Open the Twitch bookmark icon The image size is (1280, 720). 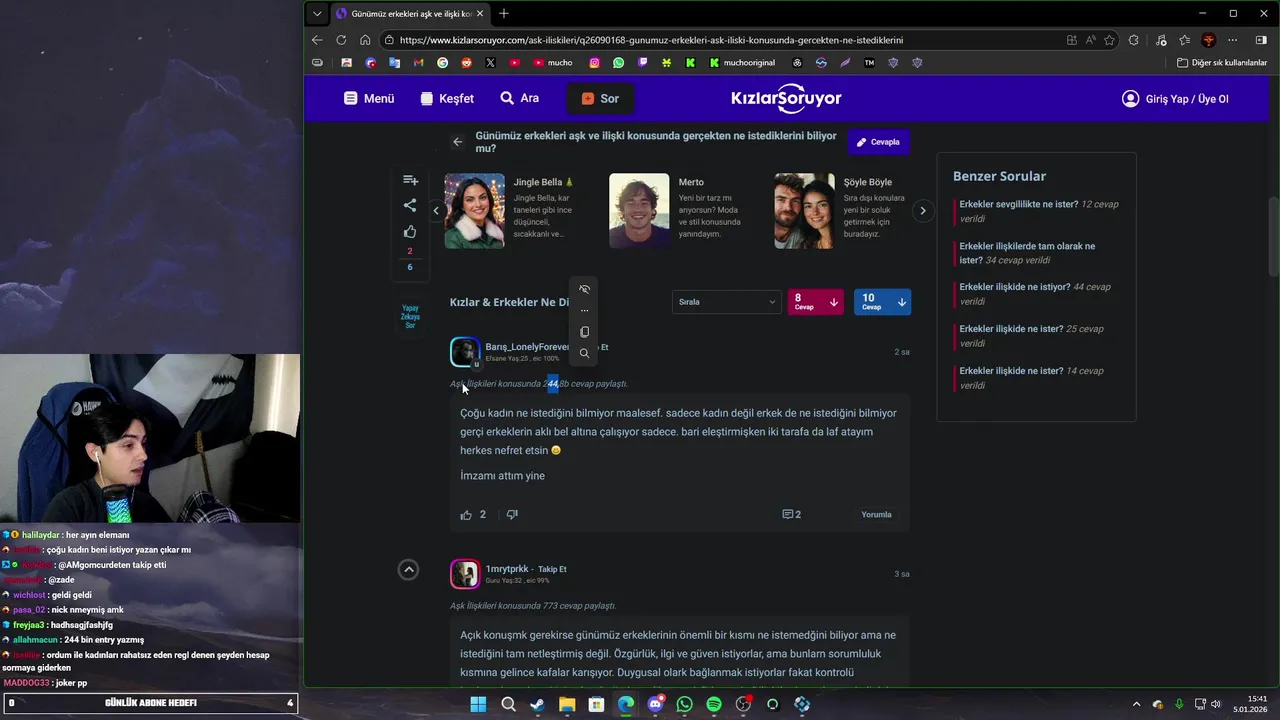point(642,62)
